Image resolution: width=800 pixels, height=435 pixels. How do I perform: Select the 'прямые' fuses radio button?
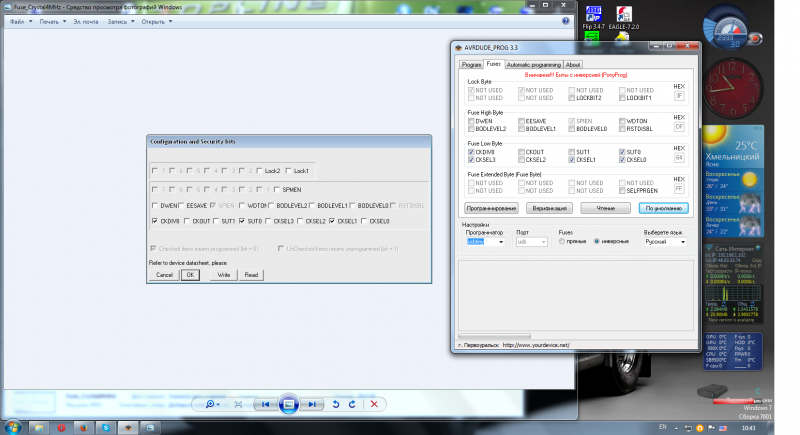561,241
